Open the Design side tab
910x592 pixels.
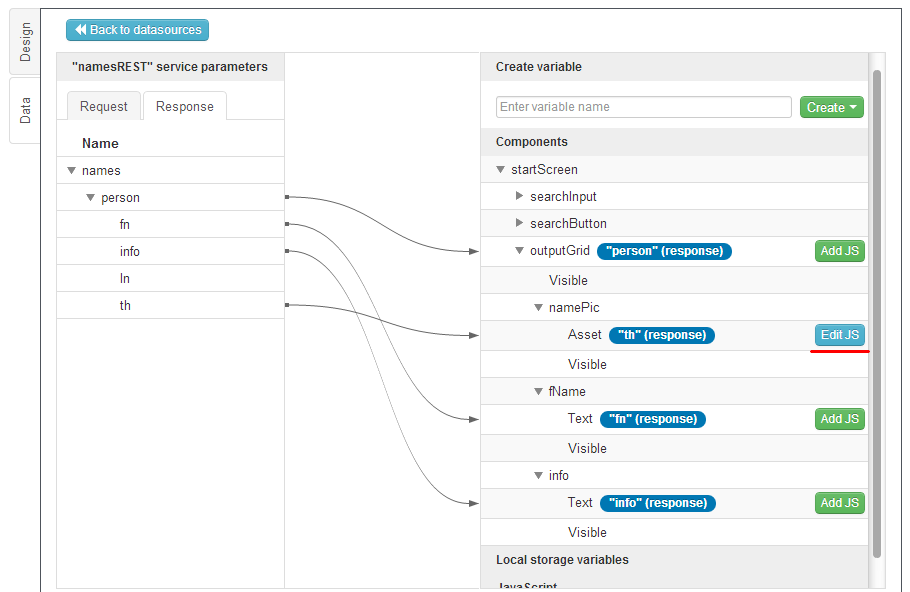25,42
